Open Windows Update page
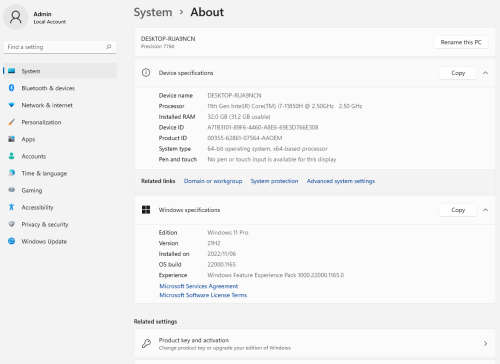 tap(60, 241)
